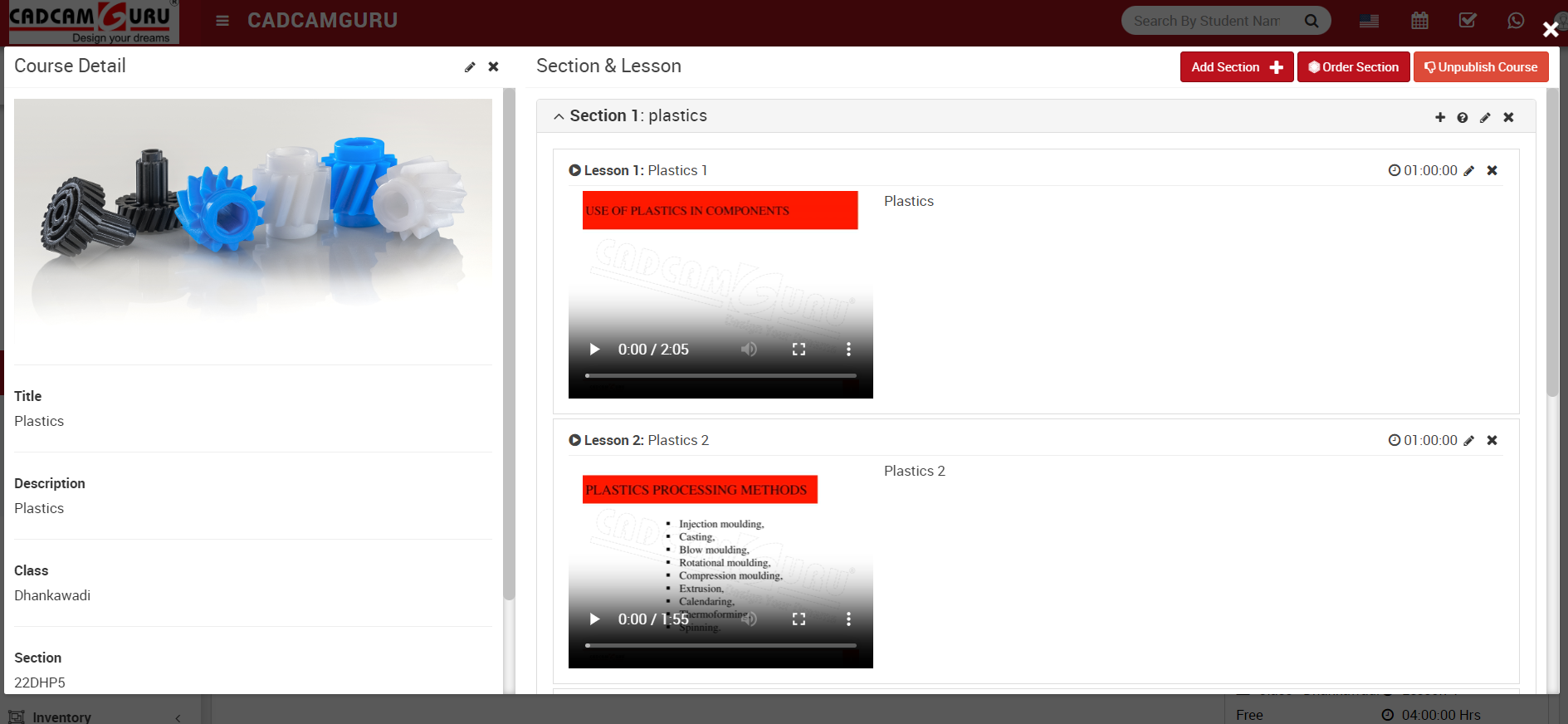1568x724 pixels.
Task: Open the checklist task icon in header
Action: point(1468,21)
